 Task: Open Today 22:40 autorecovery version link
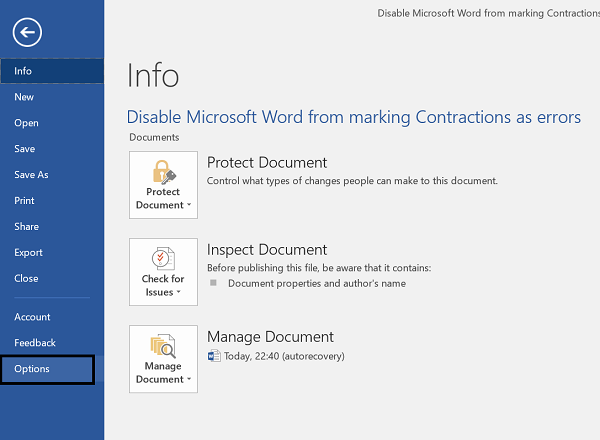pos(284,356)
